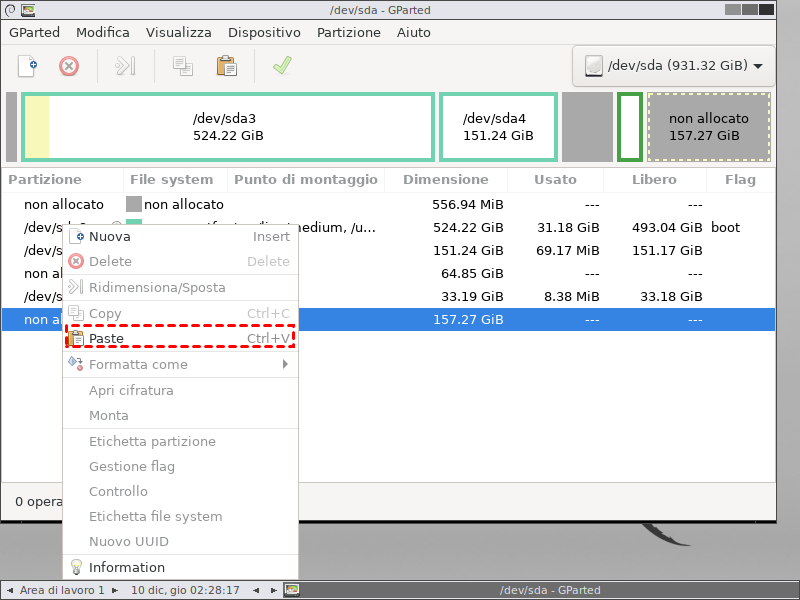Select the small green-bordered partition block
The image size is (800, 600).
pyautogui.click(x=630, y=127)
